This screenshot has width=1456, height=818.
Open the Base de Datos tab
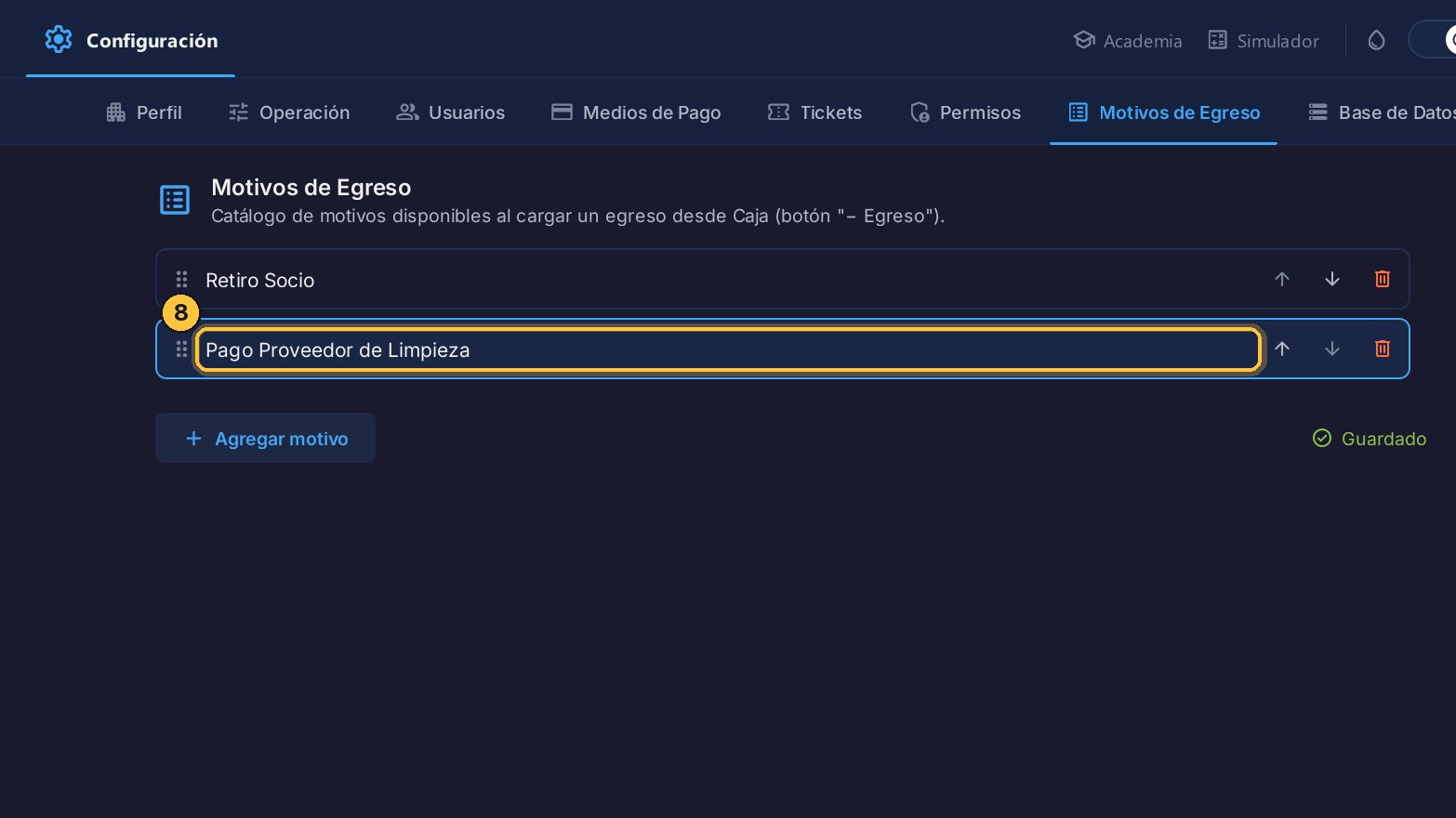coord(1382,112)
